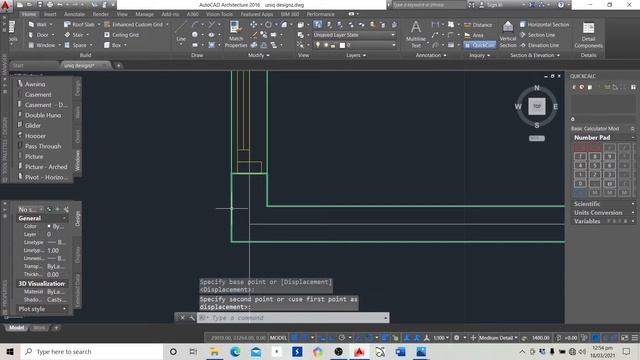Select Casement in the tool palette
Screen dimensions: 640x360
pos(38,94)
